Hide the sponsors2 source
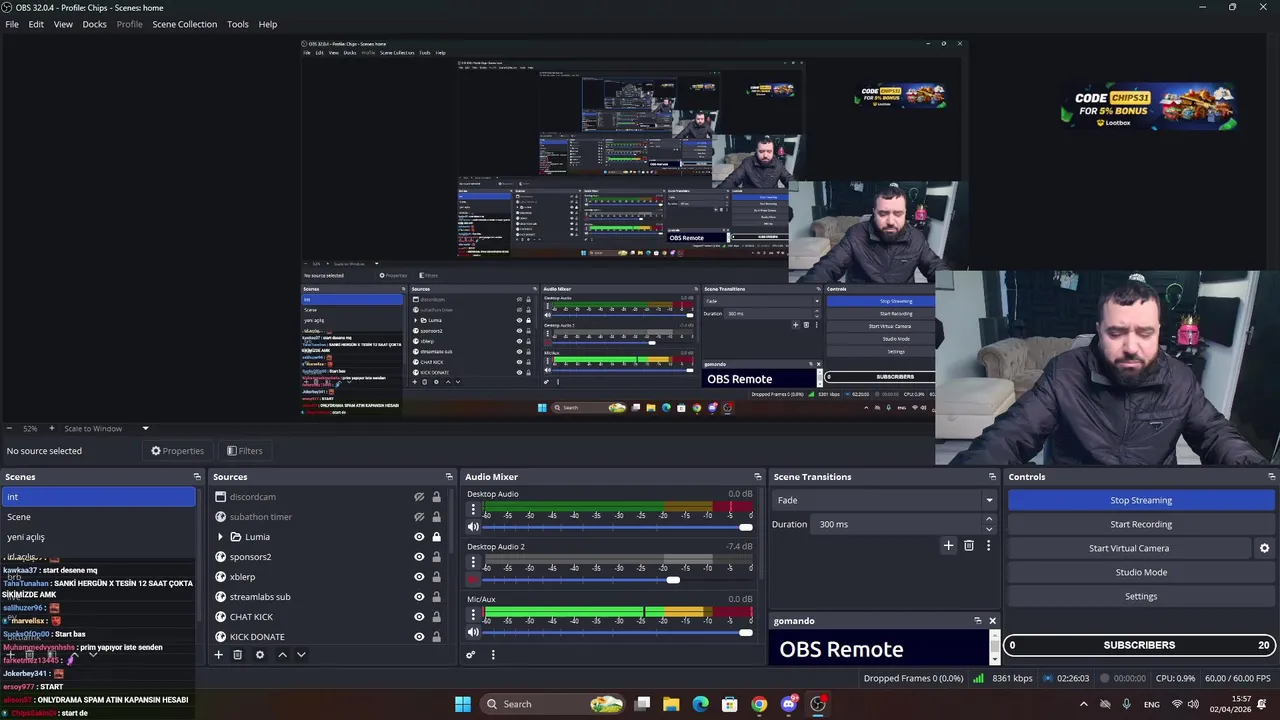Screen dimensions: 1280x720 tap(419, 557)
